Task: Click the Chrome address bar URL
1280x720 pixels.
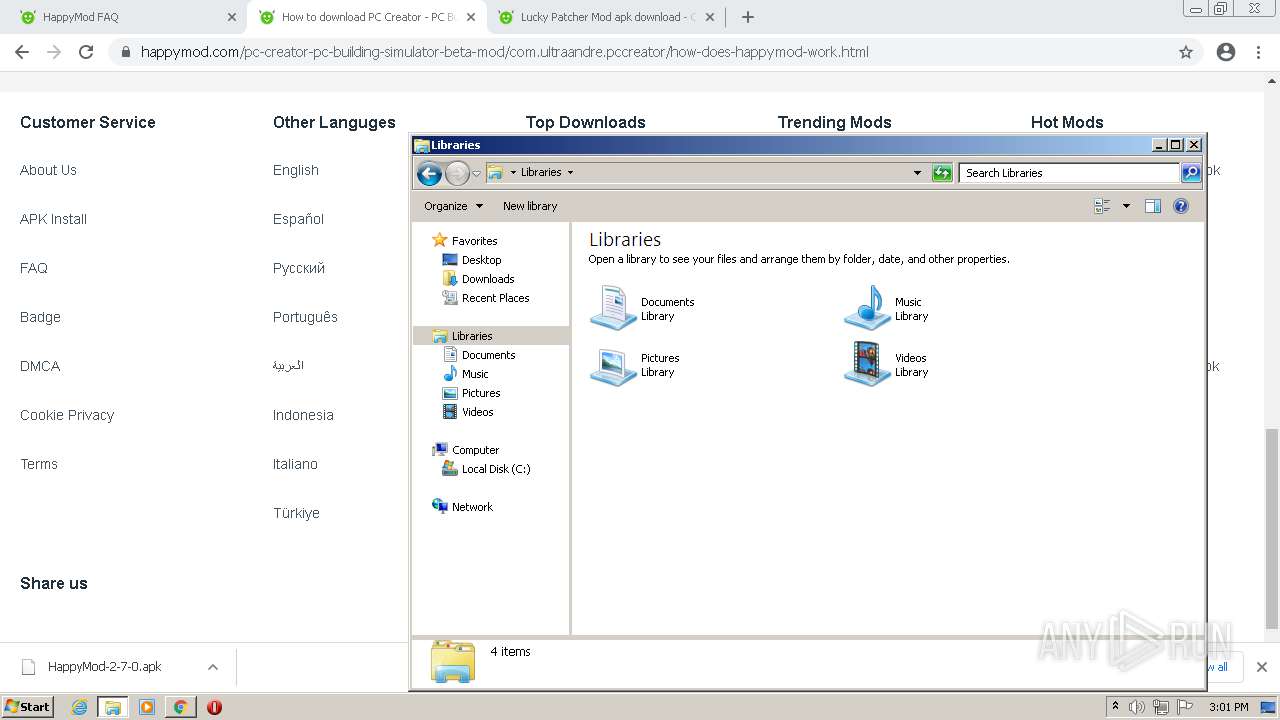Action: tap(505, 52)
